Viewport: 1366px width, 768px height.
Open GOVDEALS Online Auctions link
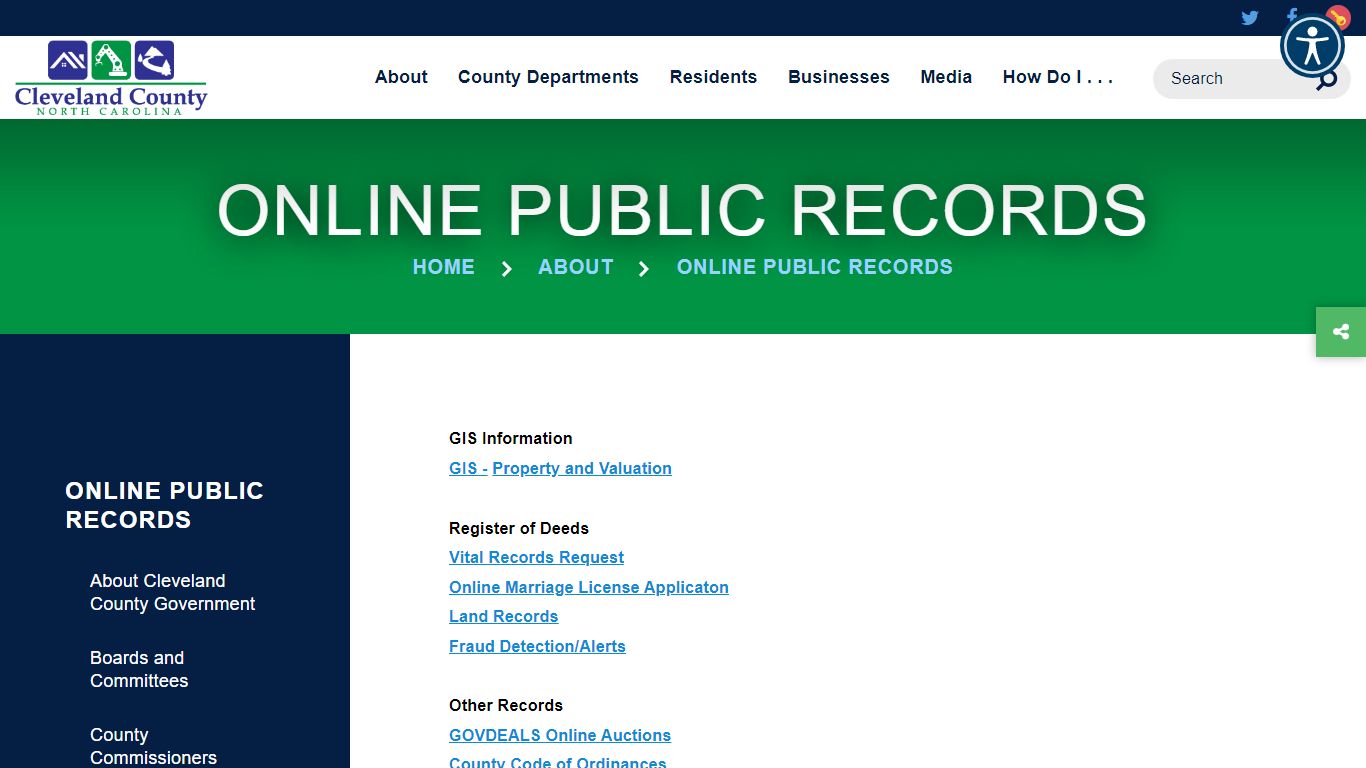tap(559, 735)
